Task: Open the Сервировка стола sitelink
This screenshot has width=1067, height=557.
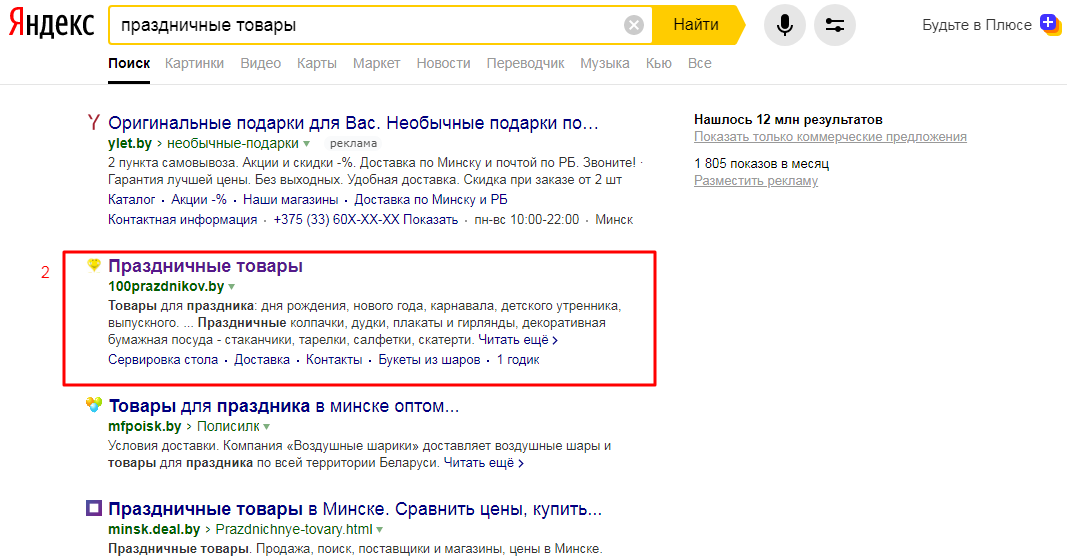Action: (163, 360)
